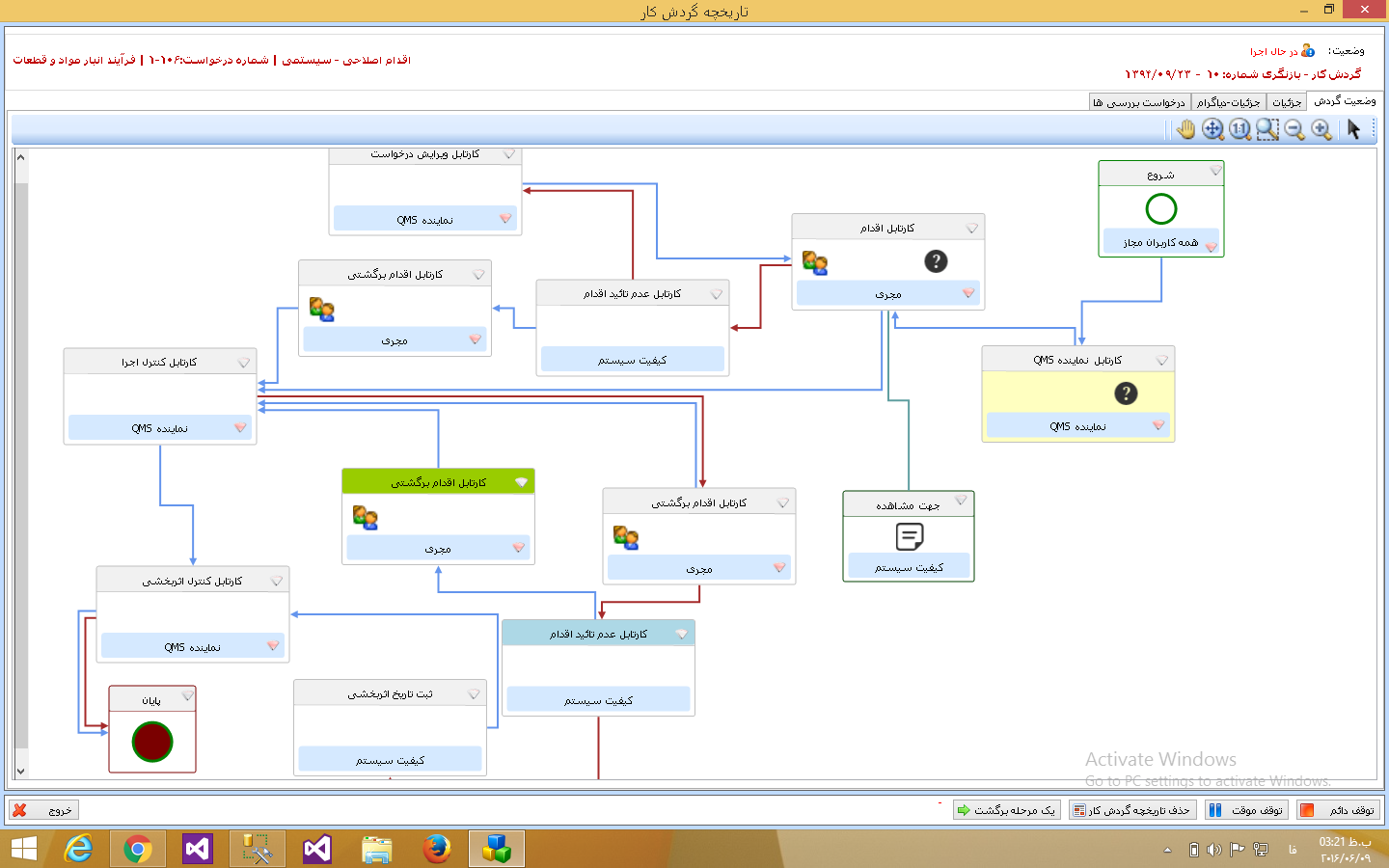Click the zoom in magnifier icon
This screenshot has width=1389, height=868.
(x=1321, y=129)
